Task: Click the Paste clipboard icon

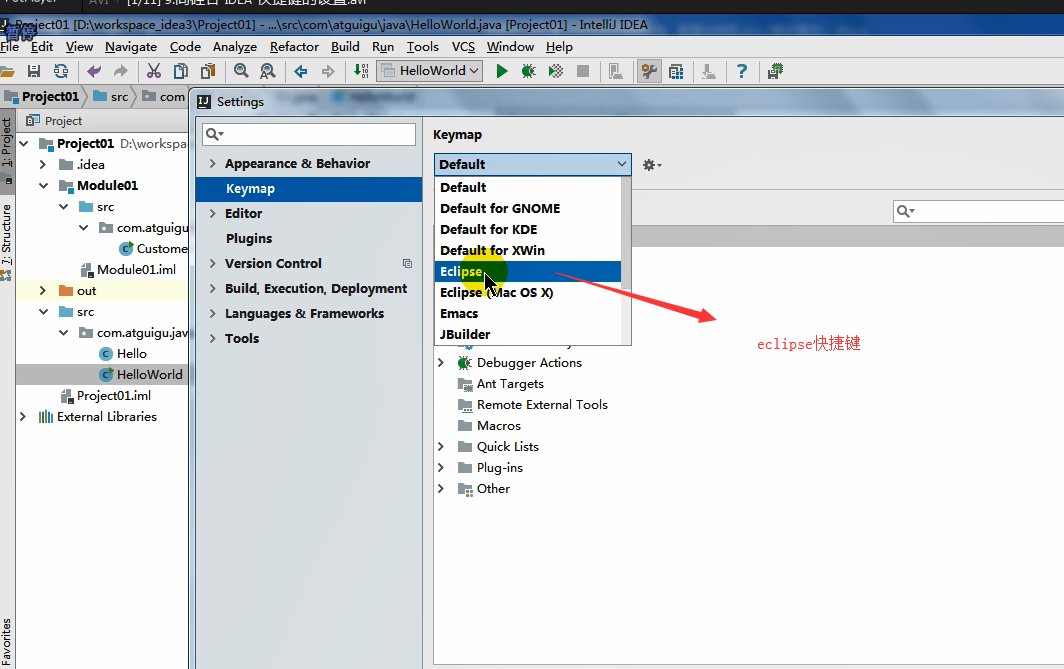Action: [x=208, y=71]
